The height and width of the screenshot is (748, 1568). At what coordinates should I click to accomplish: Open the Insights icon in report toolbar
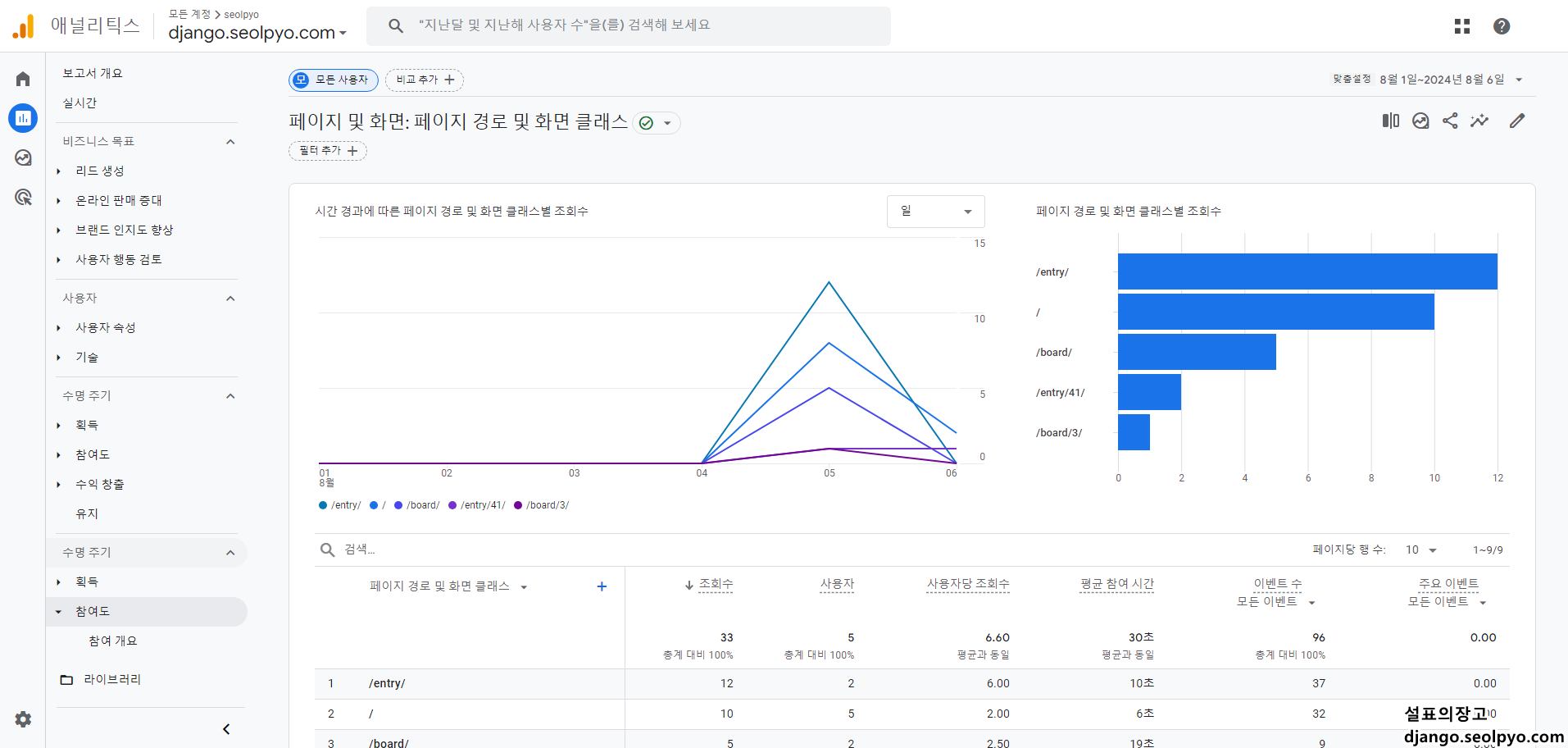(x=1420, y=121)
